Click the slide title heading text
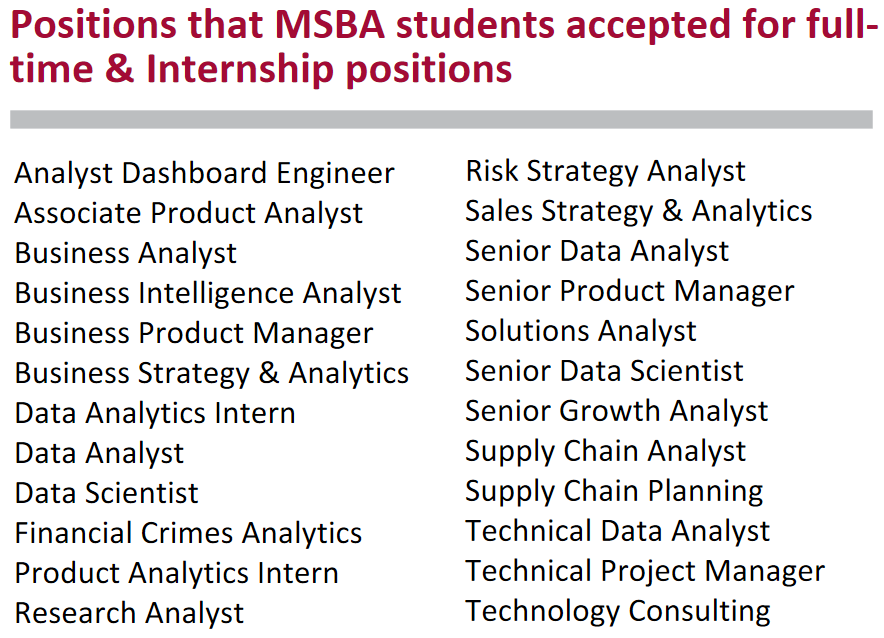The width and height of the screenshot is (884, 638). click(x=444, y=47)
